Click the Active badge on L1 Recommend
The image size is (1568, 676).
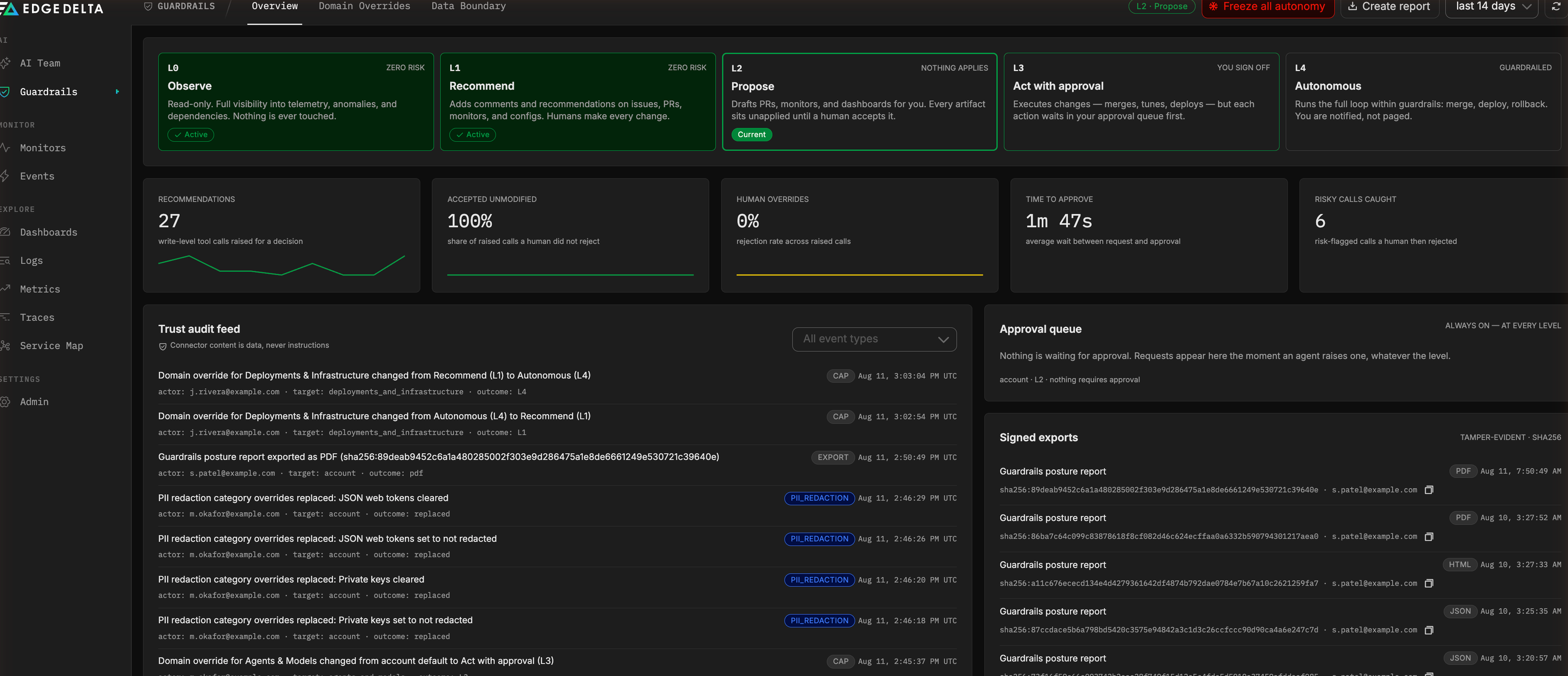(473, 135)
